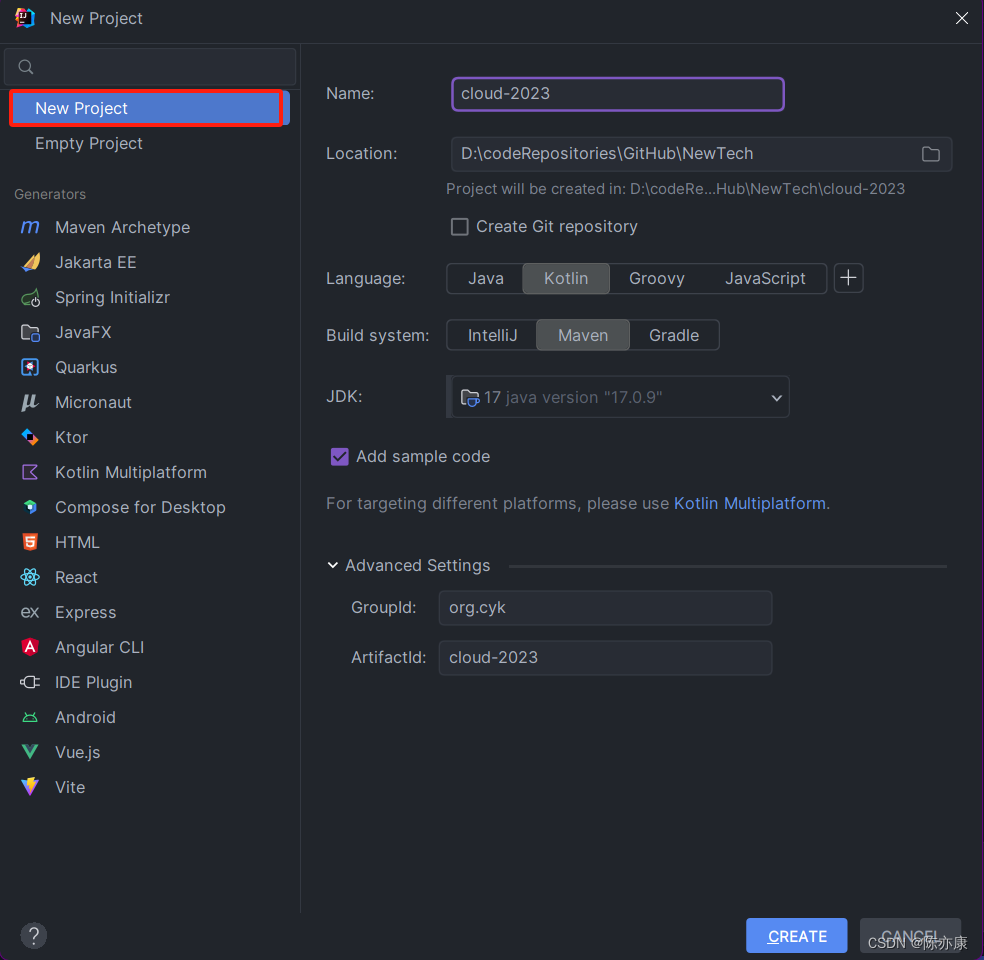The height and width of the screenshot is (960, 984).
Task: Choose Maven build system
Action: [583, 336]
